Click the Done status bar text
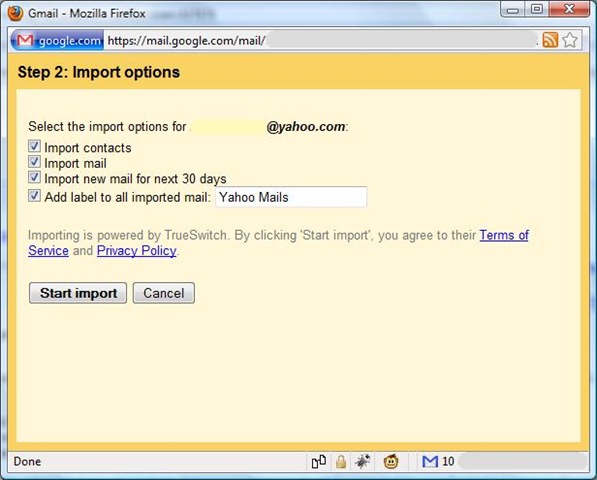 (27, 461)
